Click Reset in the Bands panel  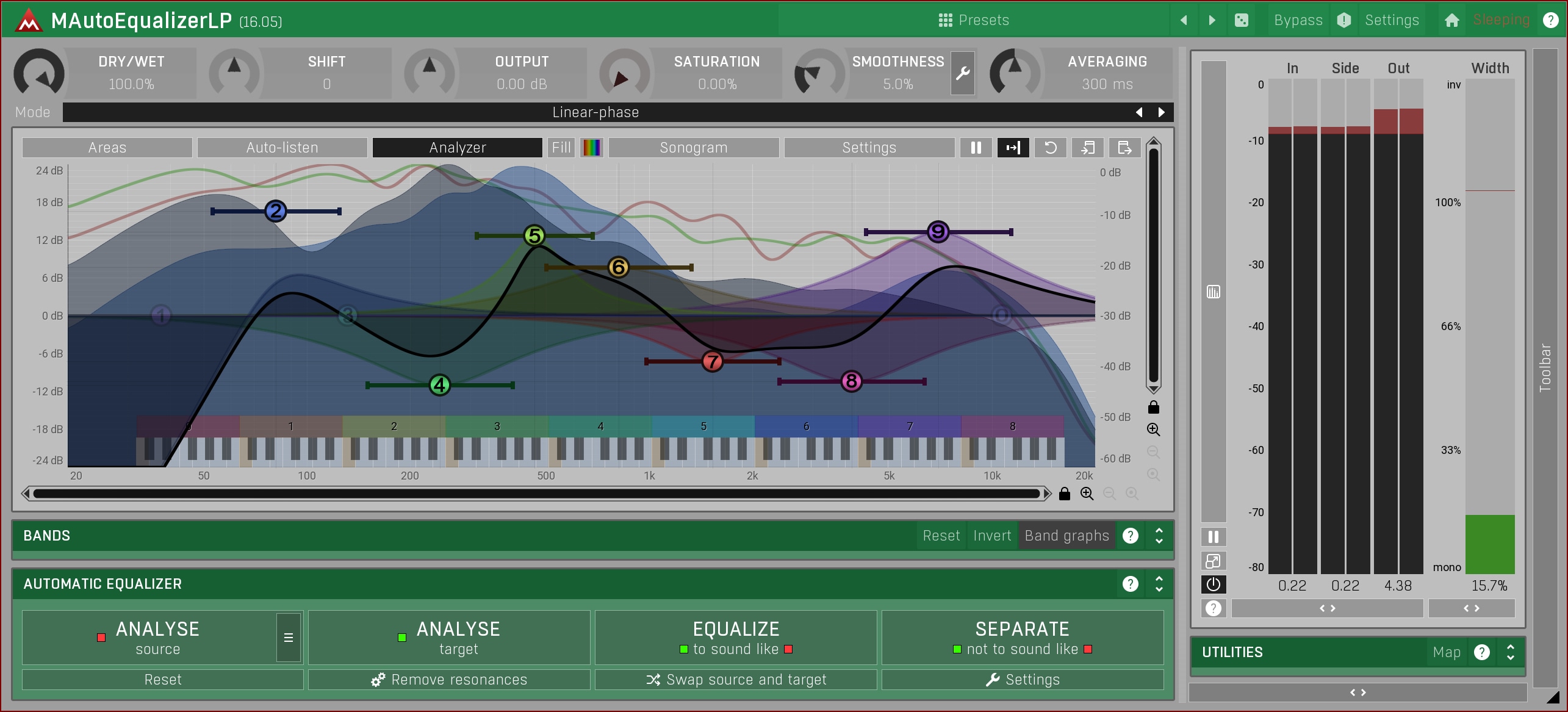[x=941, y=536]
